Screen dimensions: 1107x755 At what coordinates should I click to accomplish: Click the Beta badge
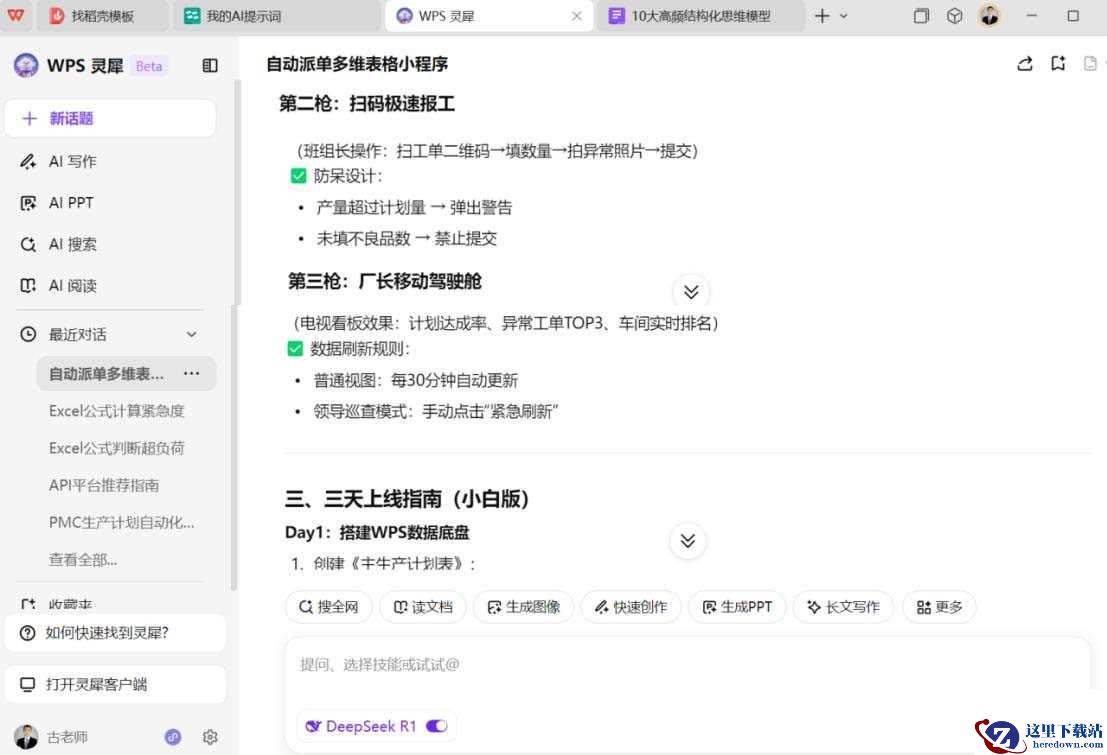coord(148,66)
